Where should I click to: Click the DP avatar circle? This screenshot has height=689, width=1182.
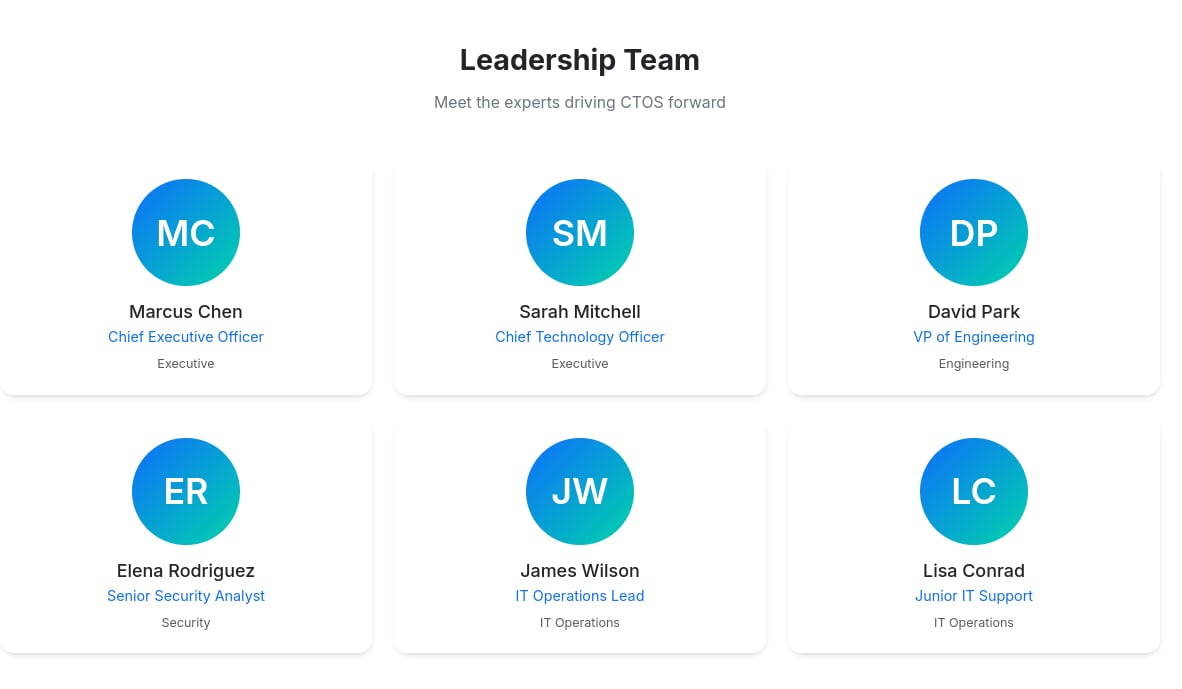(973, 232)
